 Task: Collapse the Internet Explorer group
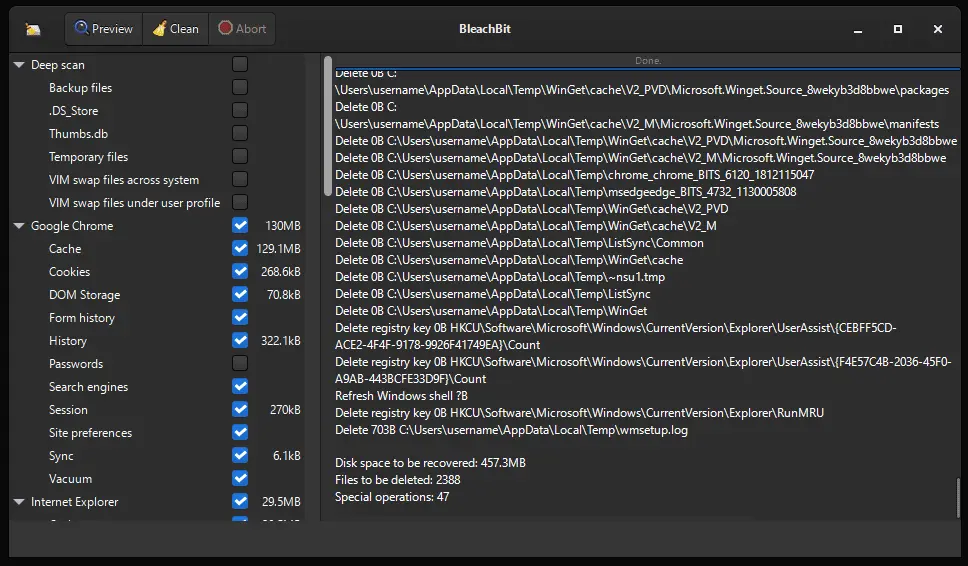[19, 502]
